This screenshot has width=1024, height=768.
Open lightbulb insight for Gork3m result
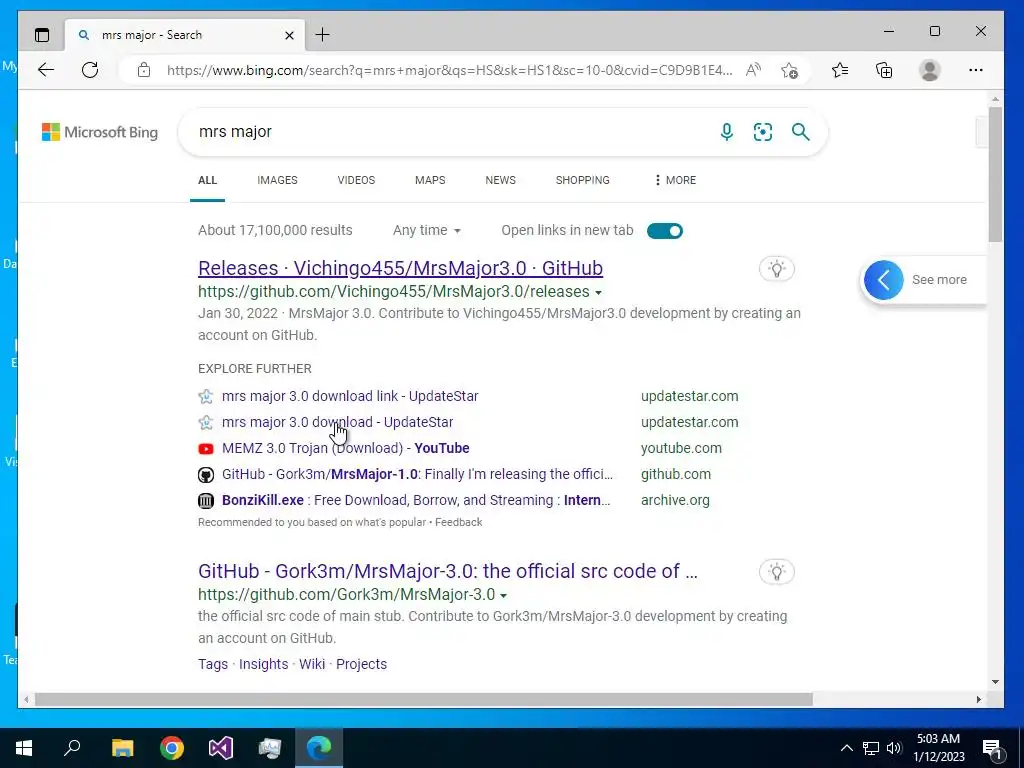coord(776,572)
